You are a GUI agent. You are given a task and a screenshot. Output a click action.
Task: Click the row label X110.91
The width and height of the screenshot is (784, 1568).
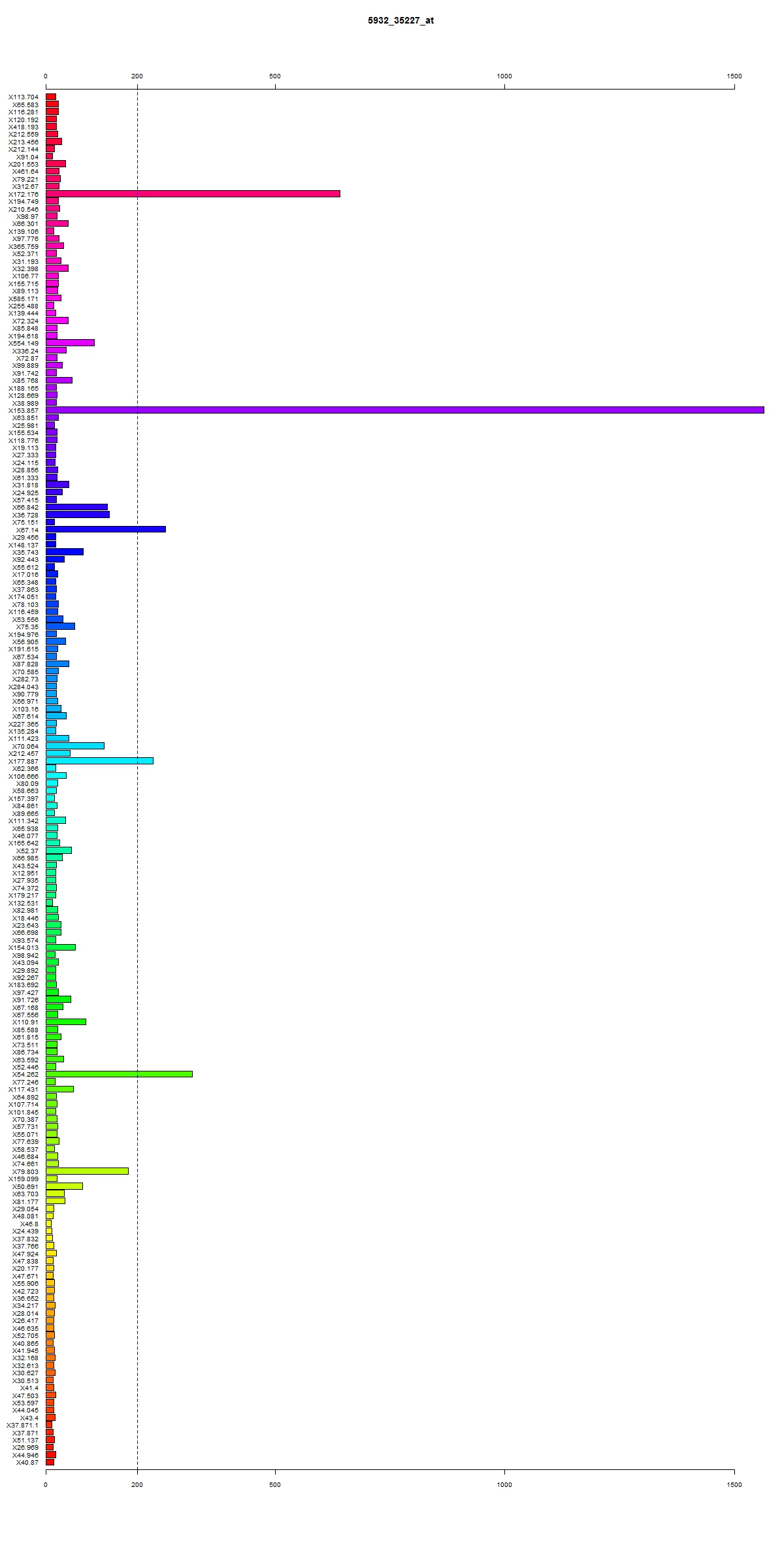[25, 1022]
